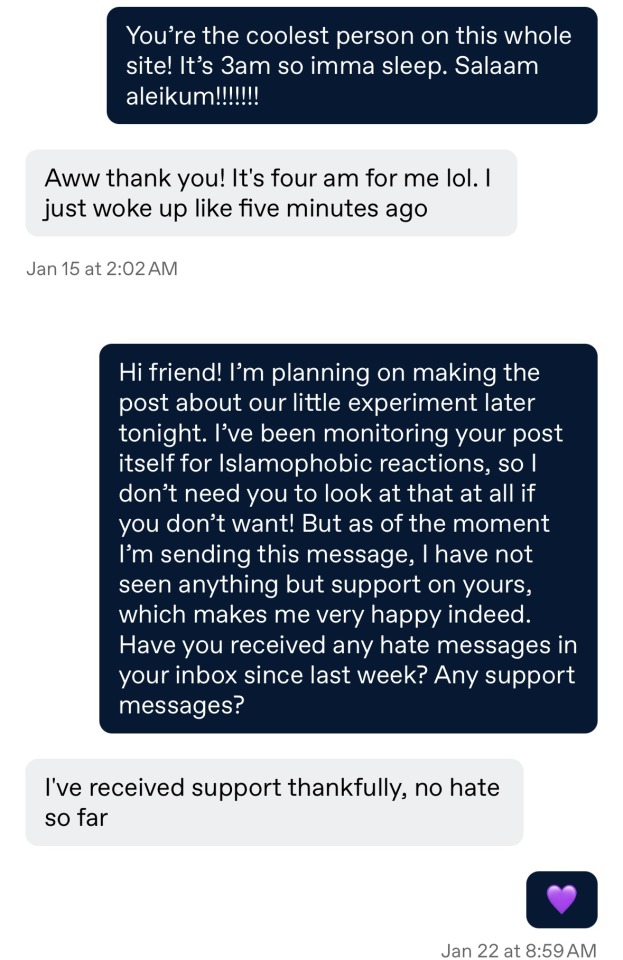623x960 pixels.
Task: Click the "Jan 15 at 2:02 AM" timestamp
Action: (101, 268)
